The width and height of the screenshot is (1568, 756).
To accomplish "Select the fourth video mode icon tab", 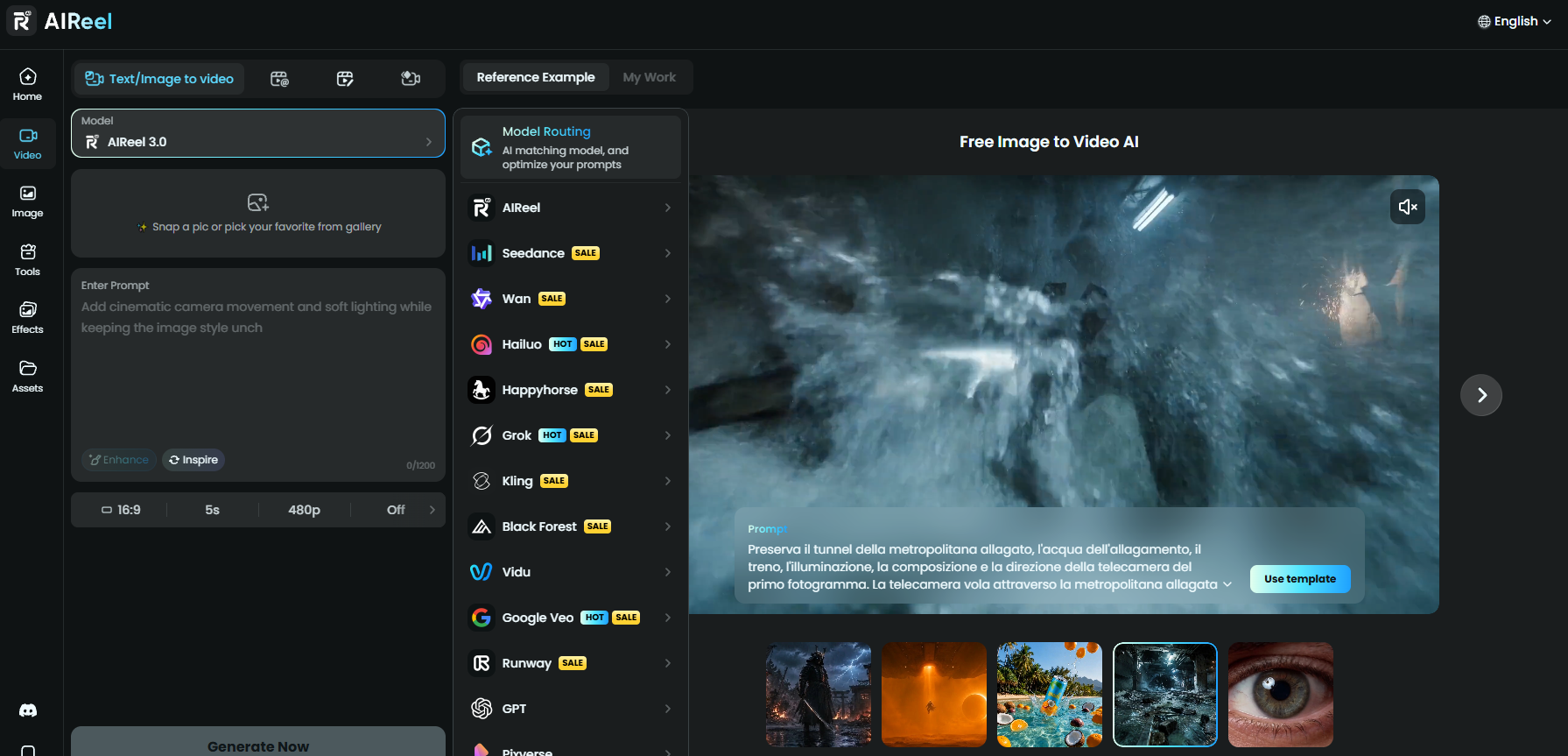I will [411, 79].
